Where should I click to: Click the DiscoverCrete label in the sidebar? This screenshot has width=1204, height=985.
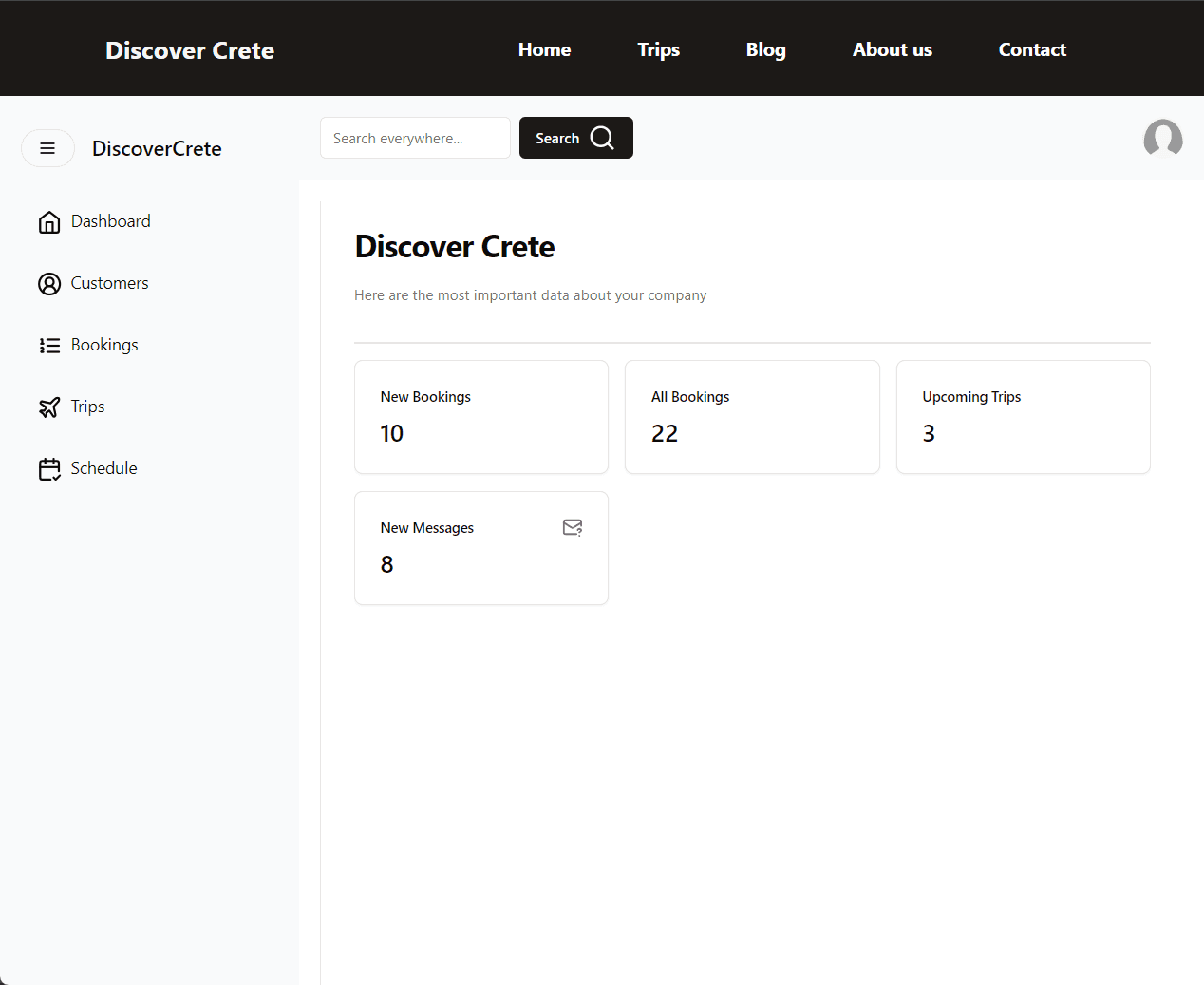(x=157, y=148)
